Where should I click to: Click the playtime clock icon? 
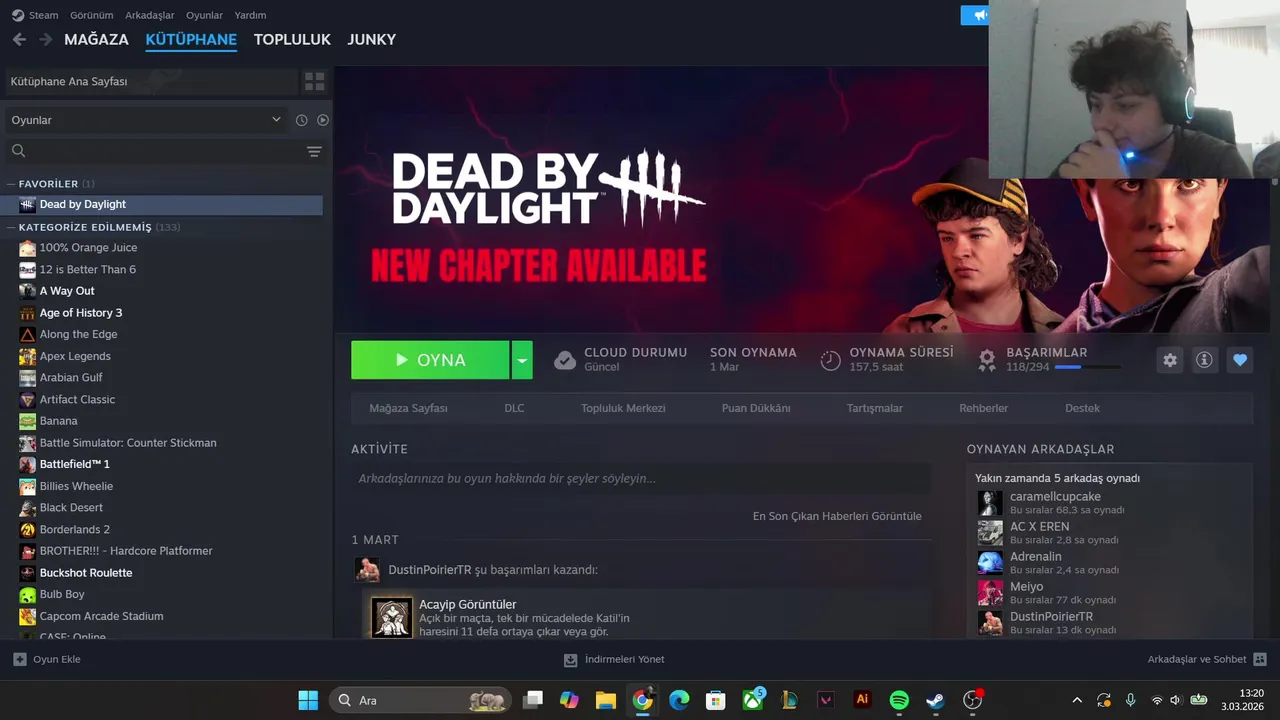tap(830, 360)
